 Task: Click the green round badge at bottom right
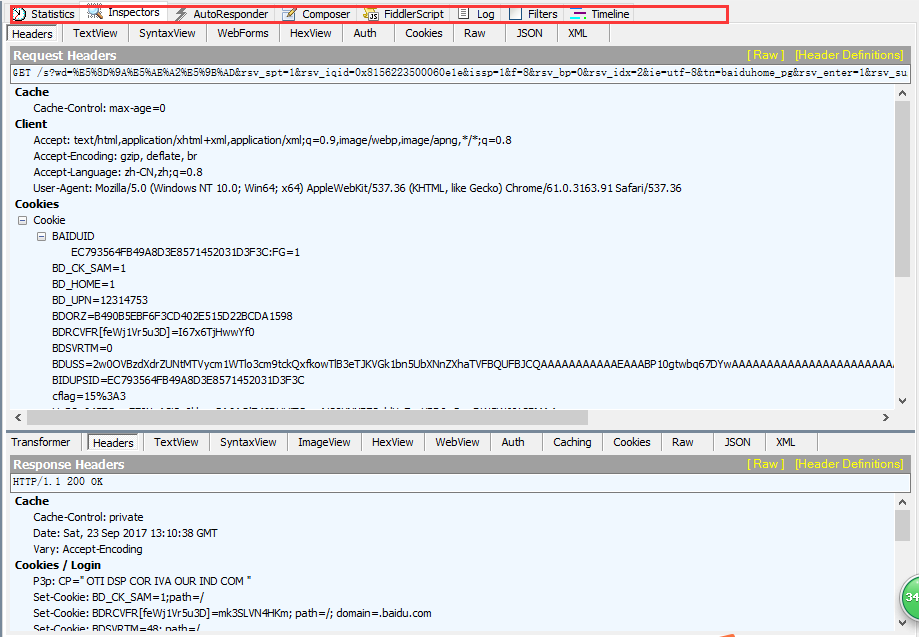pos(910,596)
